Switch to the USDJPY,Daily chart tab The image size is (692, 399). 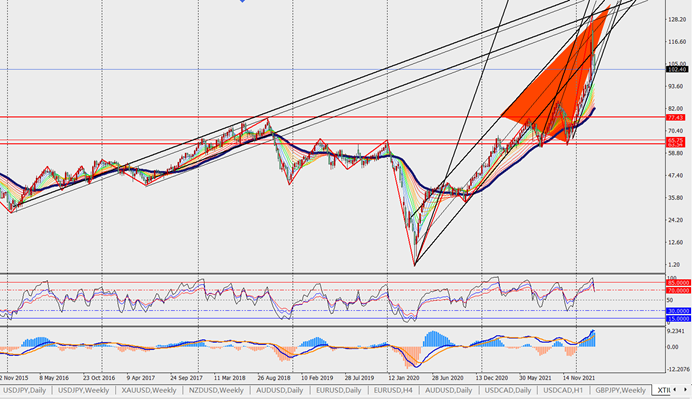coord(25,390)
